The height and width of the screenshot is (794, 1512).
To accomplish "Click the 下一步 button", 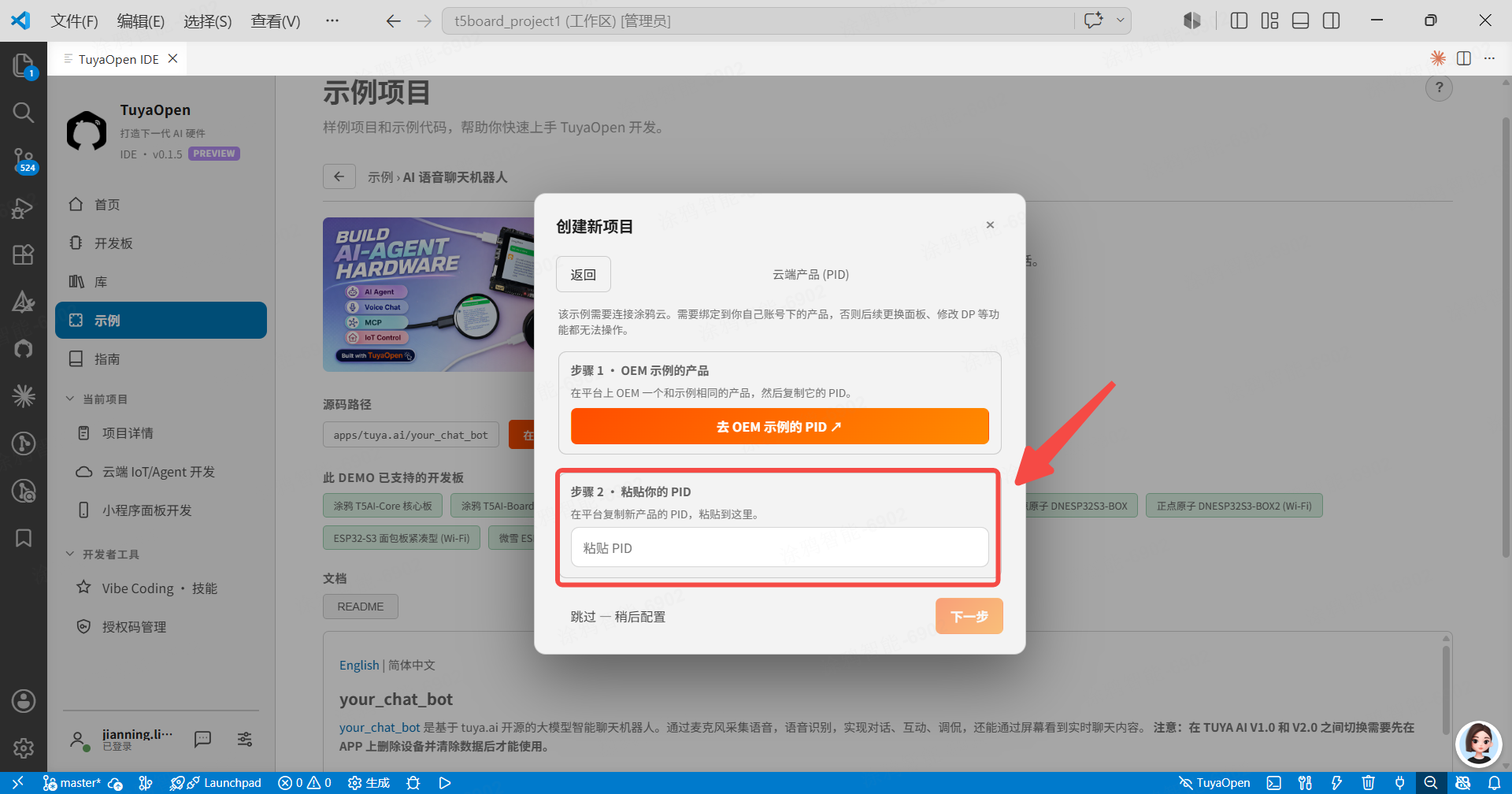I will point(969,616).
